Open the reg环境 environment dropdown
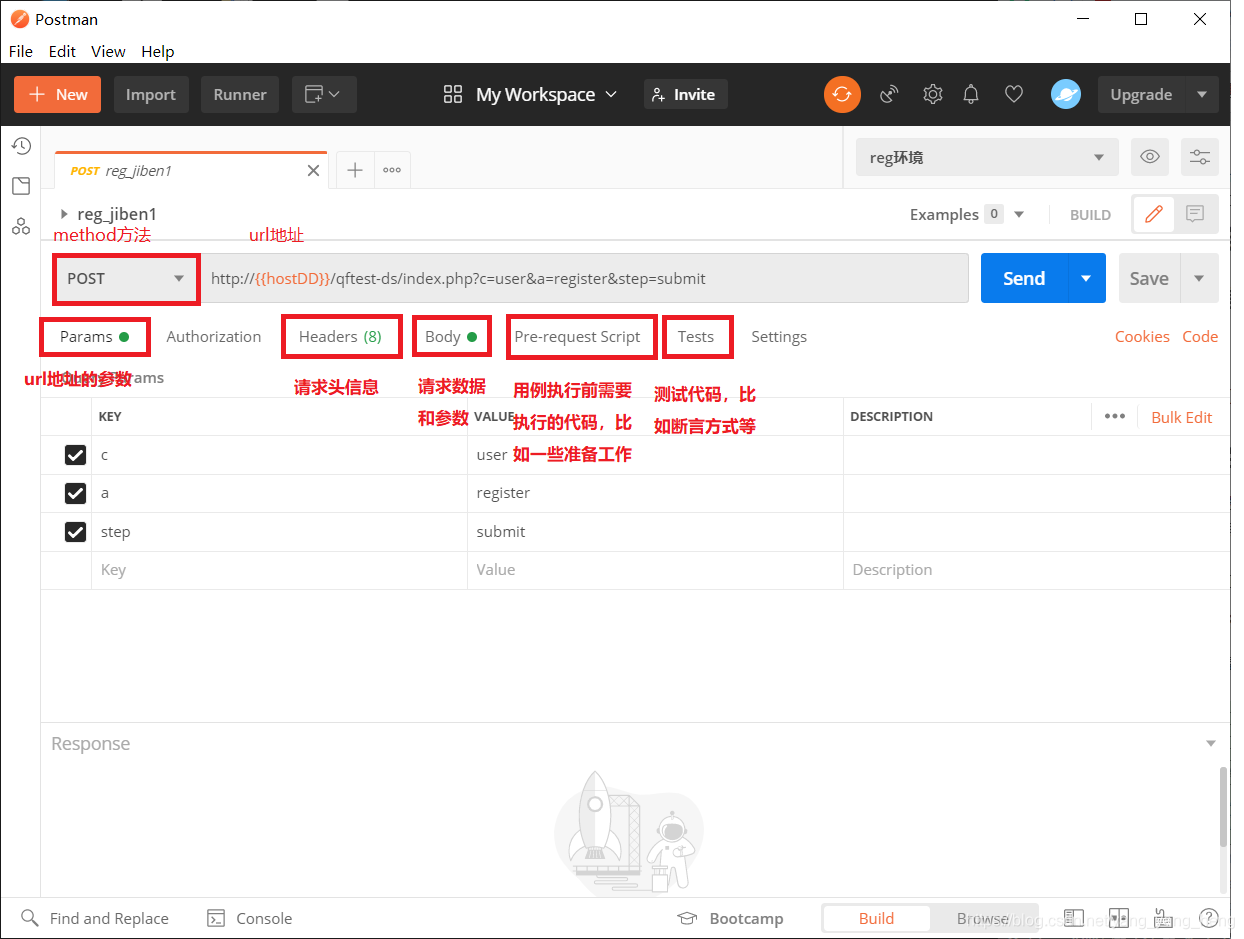 tap(987, 157)
